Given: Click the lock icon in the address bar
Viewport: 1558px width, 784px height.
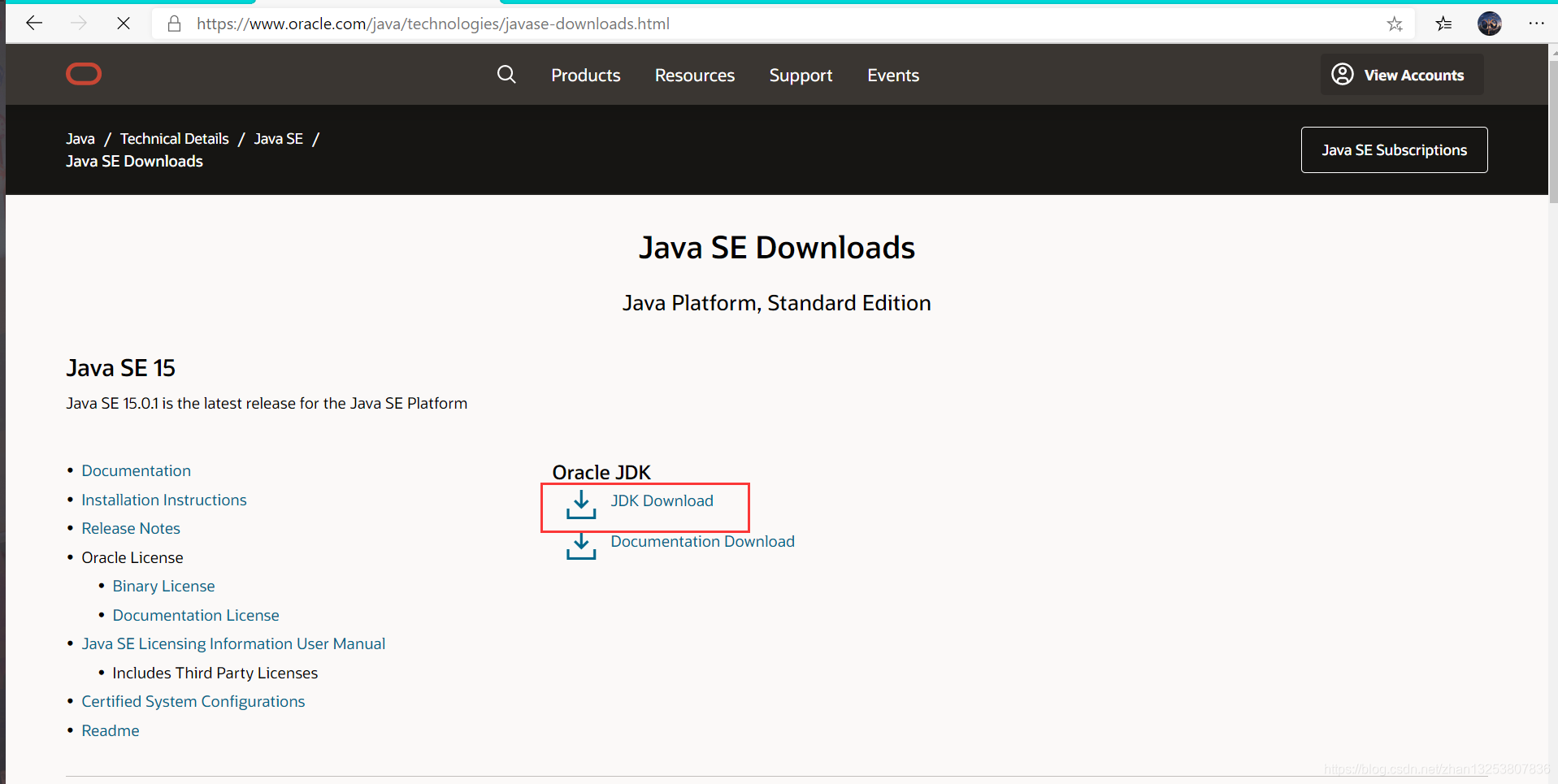Looking at the screenshot, I should [174, 24].
